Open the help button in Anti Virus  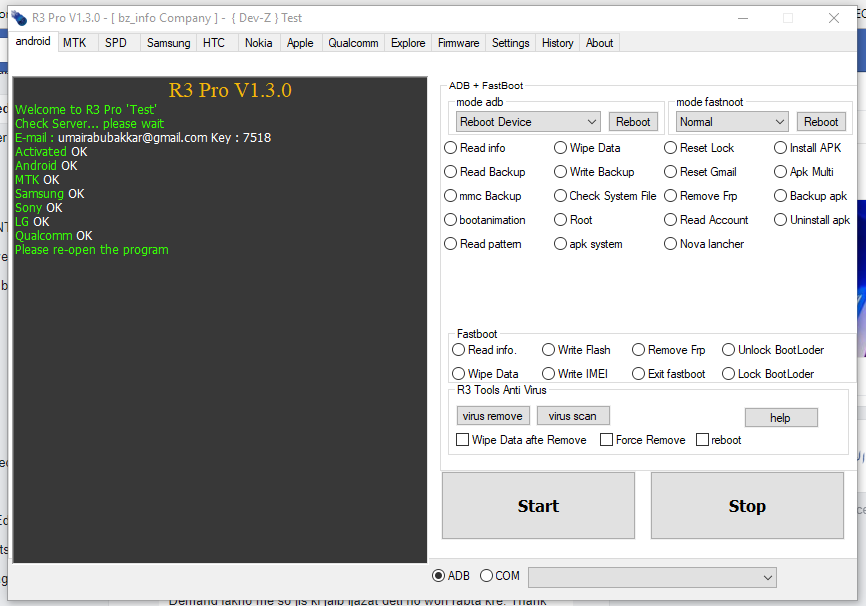pyautogui.click(x=781, y=418)
